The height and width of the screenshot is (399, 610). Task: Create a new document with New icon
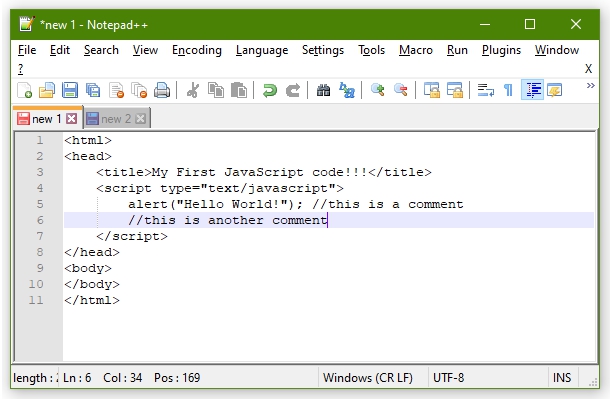coord(25,90)
